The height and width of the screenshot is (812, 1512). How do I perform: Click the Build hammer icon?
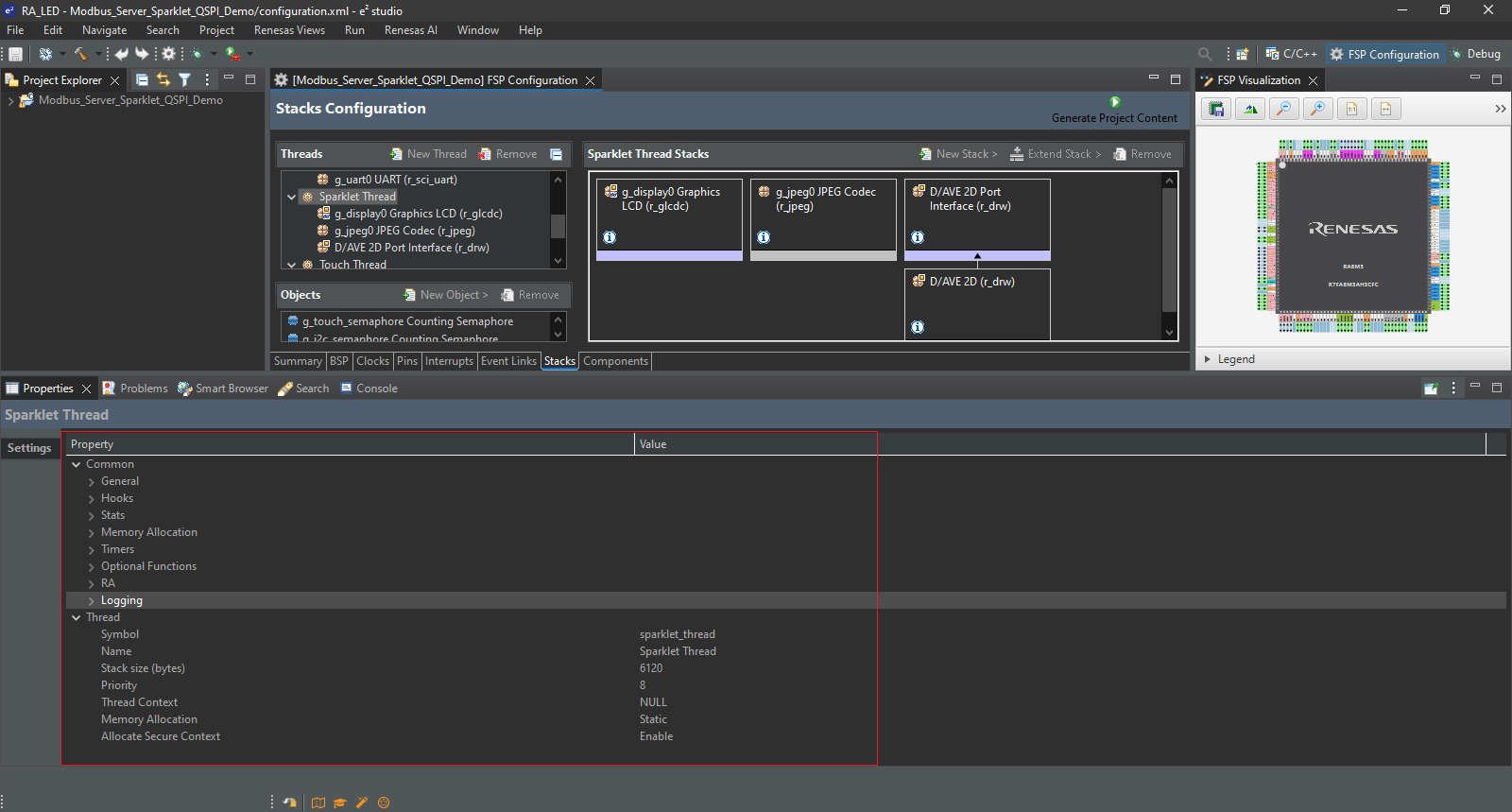80,54
